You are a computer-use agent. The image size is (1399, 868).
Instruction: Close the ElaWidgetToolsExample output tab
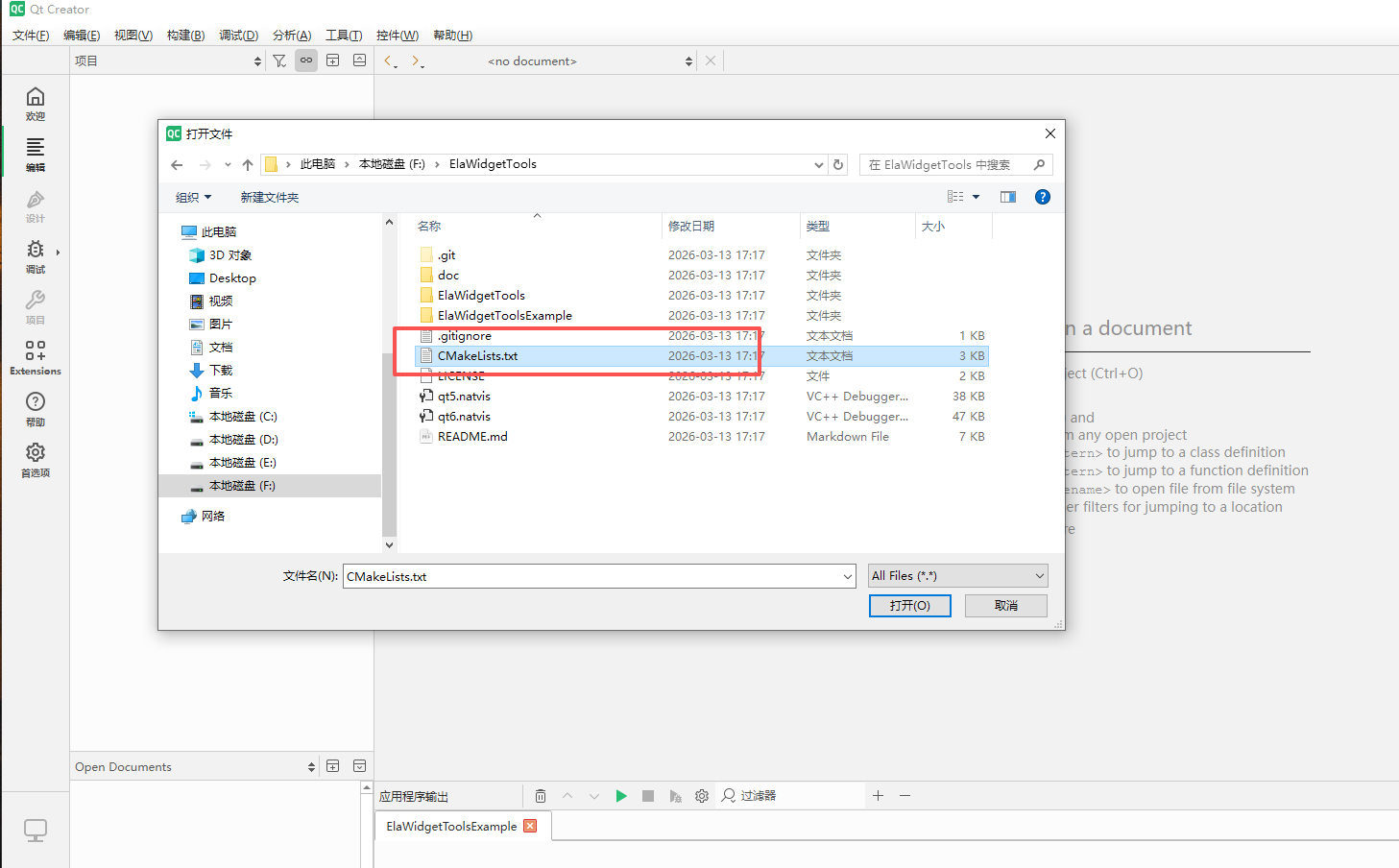pos(530,826)
